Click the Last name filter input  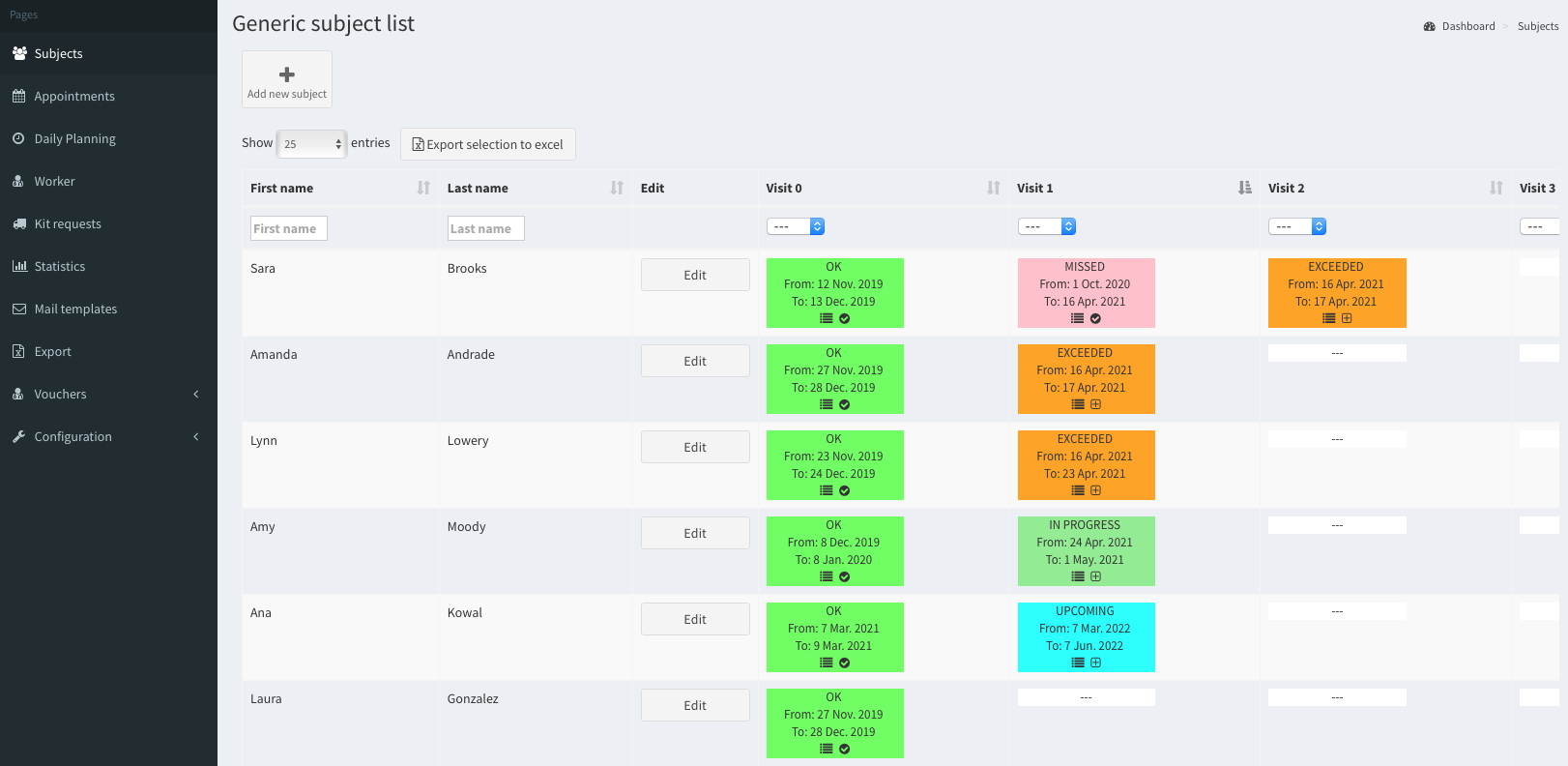[485, 228]
